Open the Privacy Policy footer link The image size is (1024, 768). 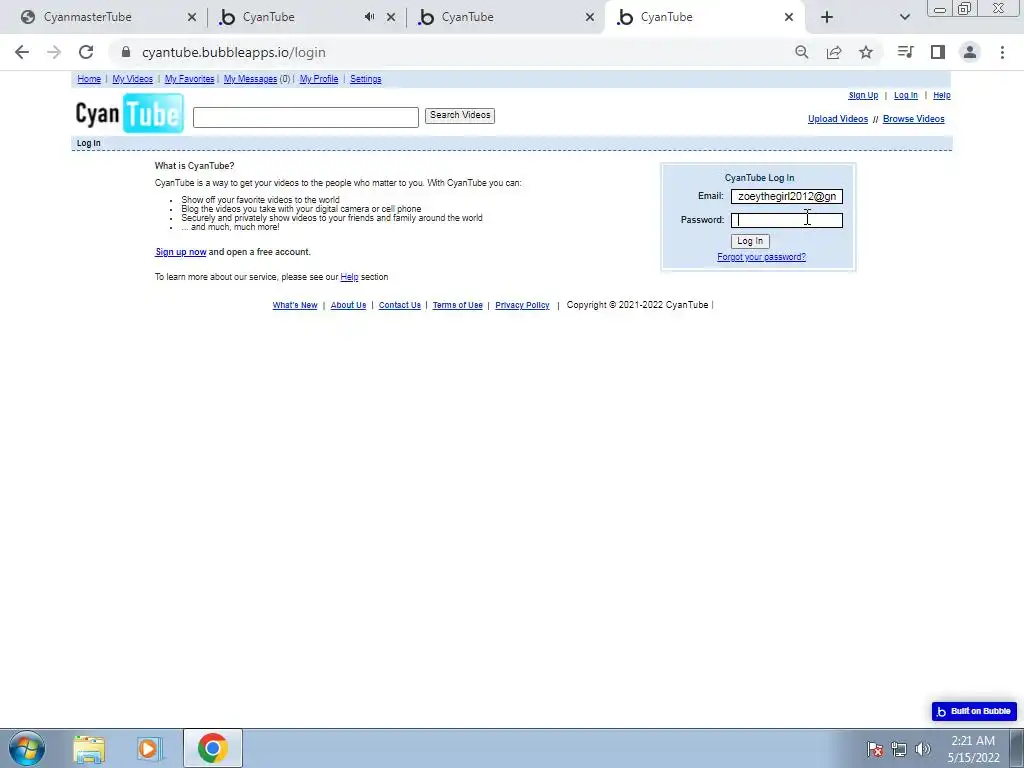[x=522, y=305]
